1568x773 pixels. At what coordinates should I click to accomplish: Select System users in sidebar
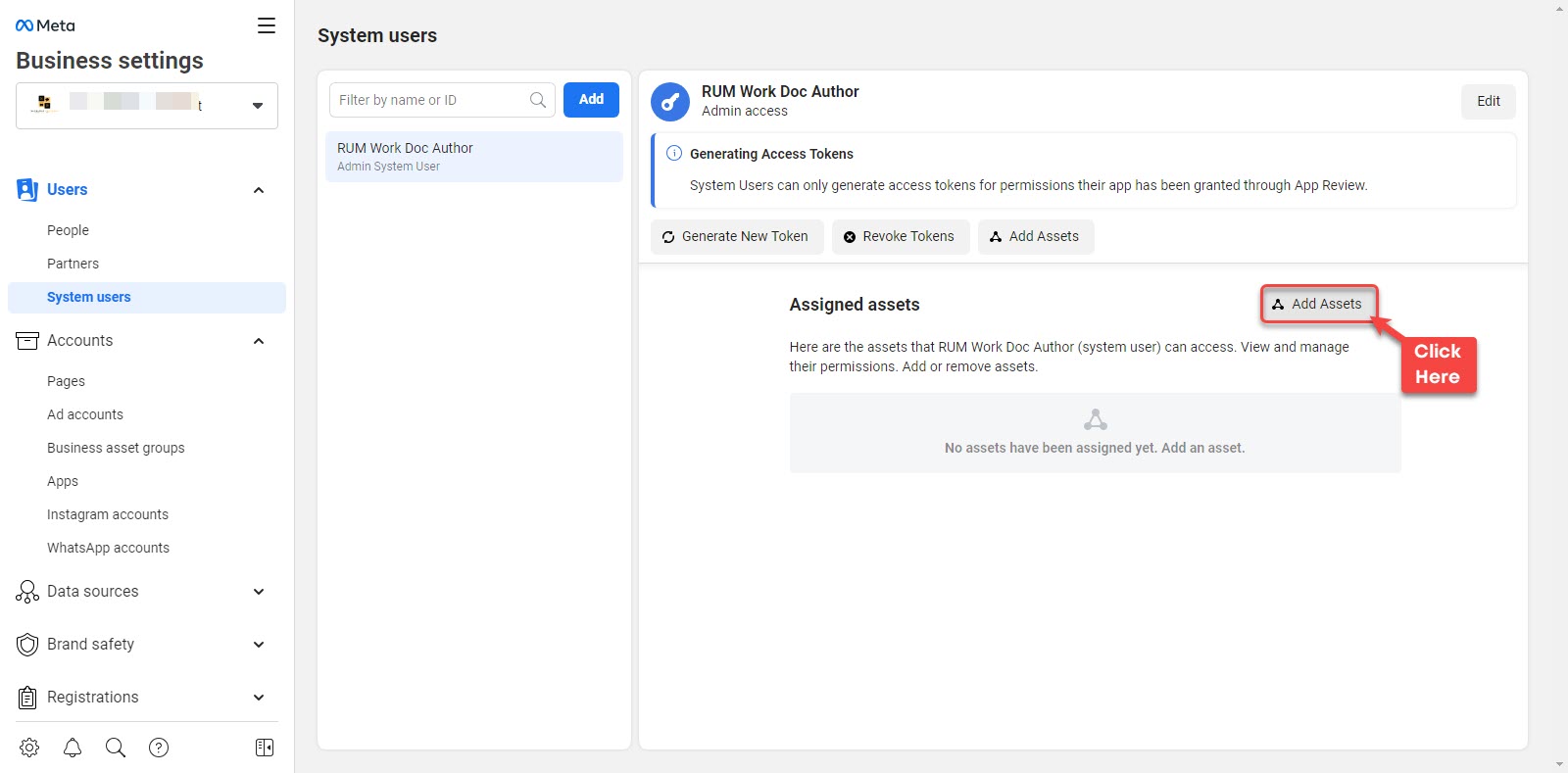coord(147,297)
